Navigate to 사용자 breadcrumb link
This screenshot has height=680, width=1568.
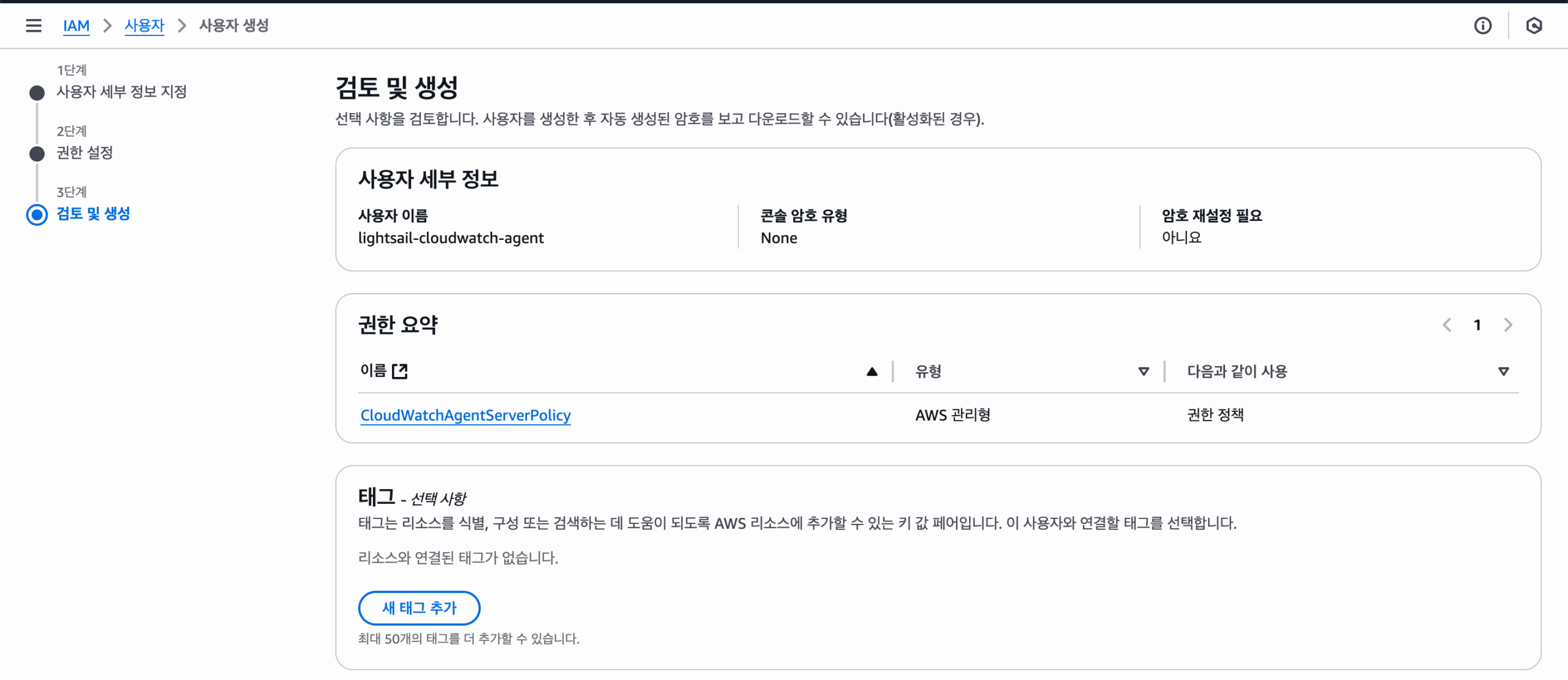(145, 26)
